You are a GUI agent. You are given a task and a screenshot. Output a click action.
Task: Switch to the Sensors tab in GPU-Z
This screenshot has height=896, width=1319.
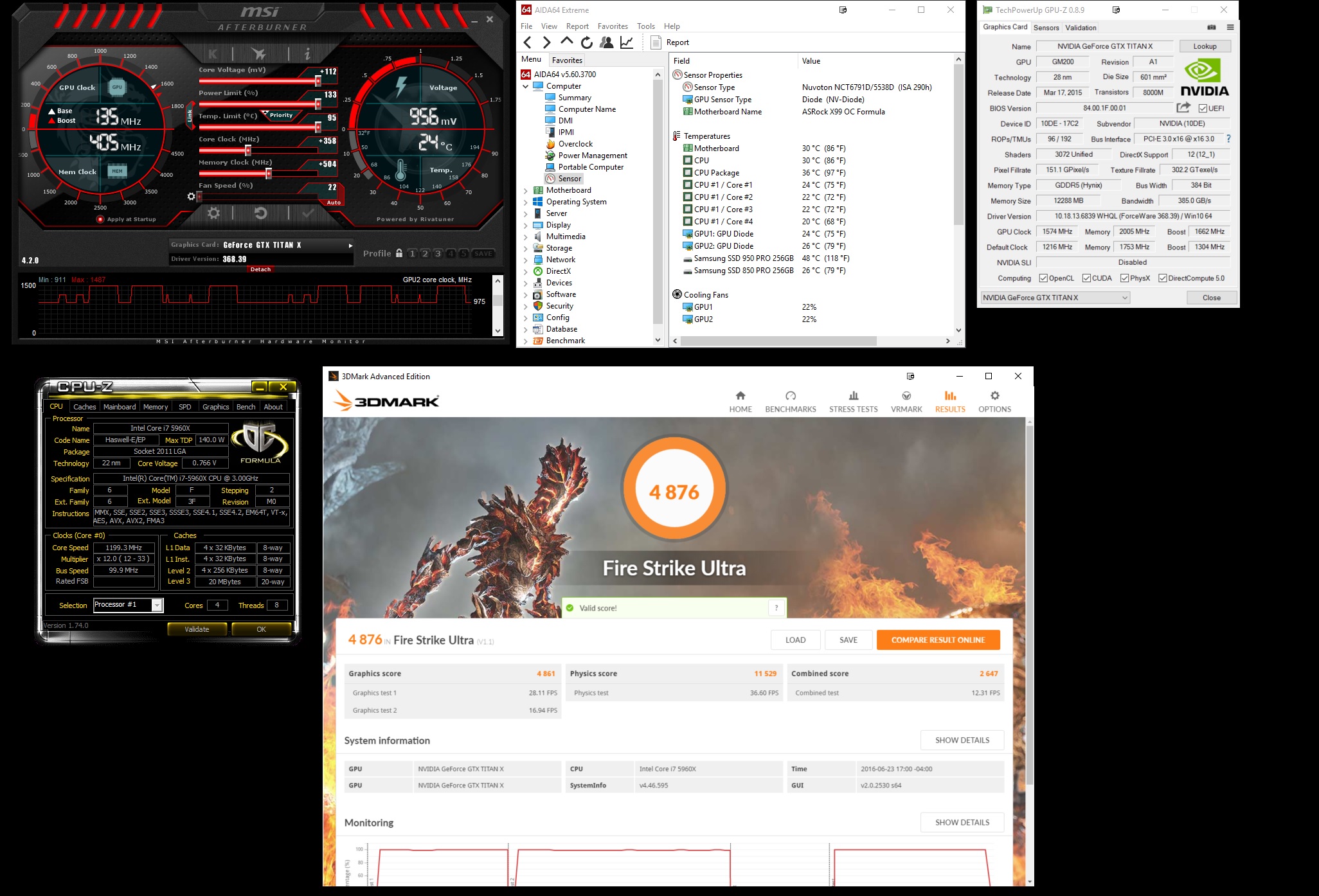(x=1046, y=28)
